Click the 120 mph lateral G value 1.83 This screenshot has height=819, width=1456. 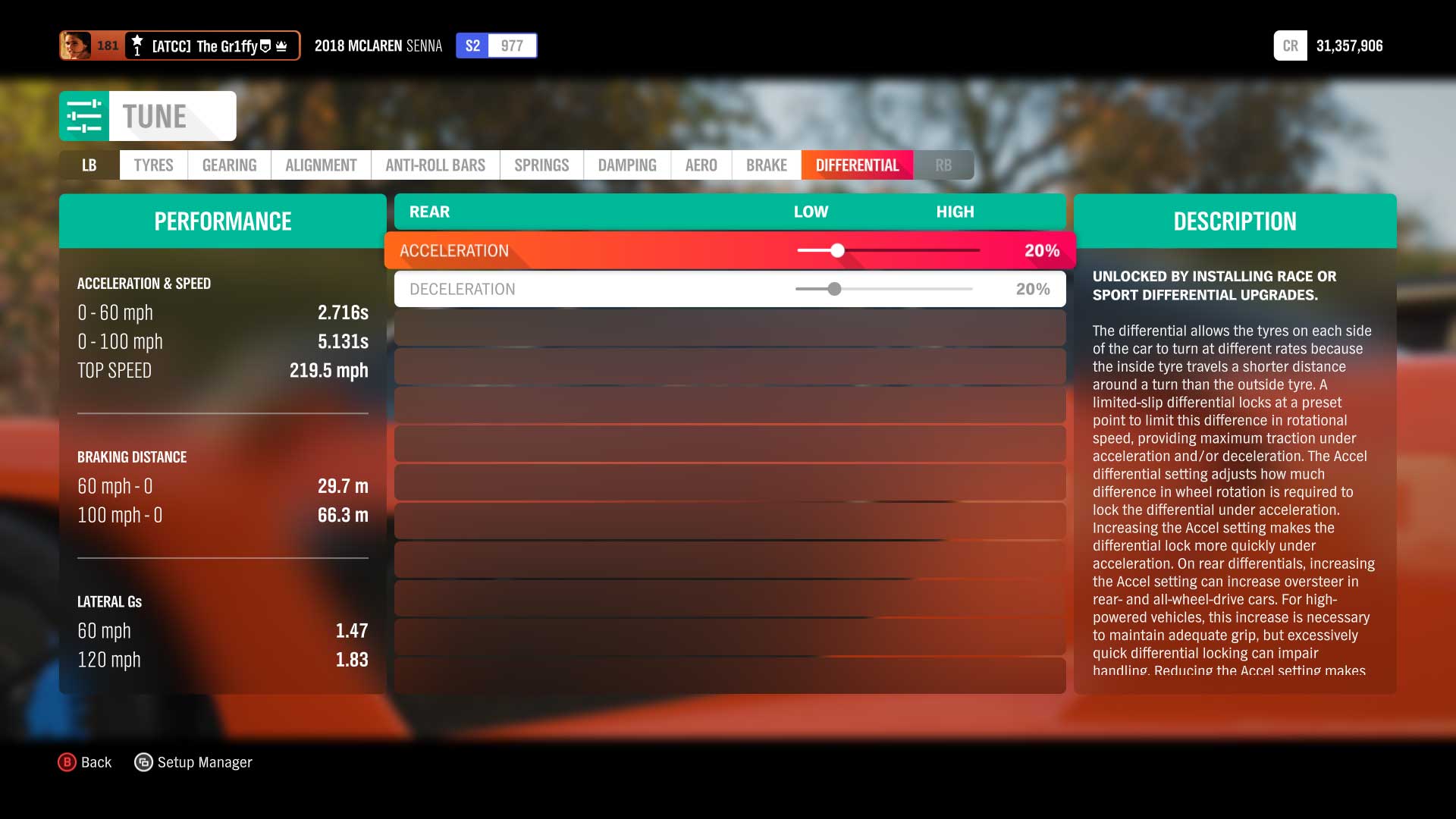coord(352,660)
